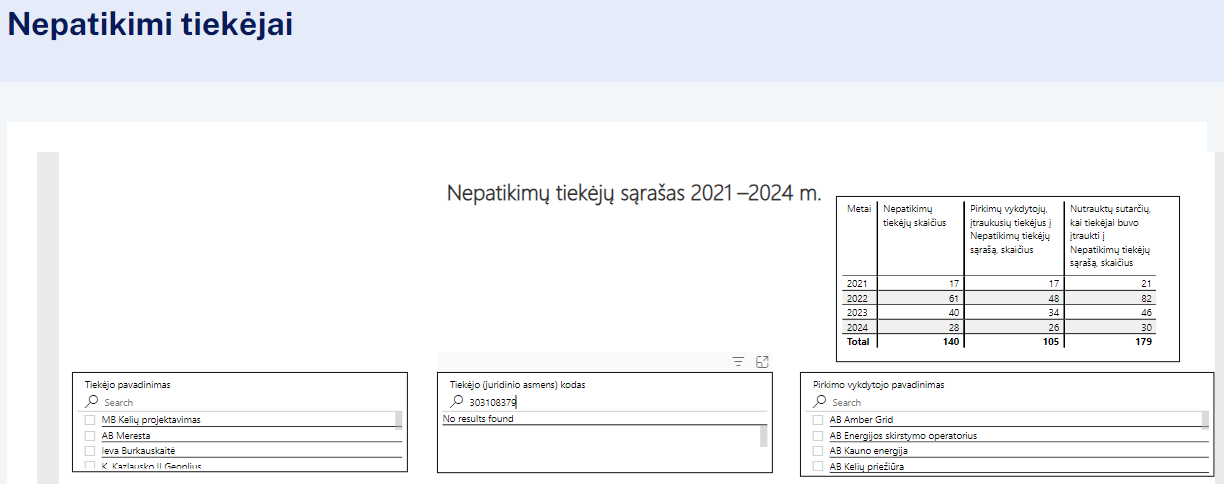
Task: Check the AB Kelių priežiūra checkbox
Action: tap(819, 466)
